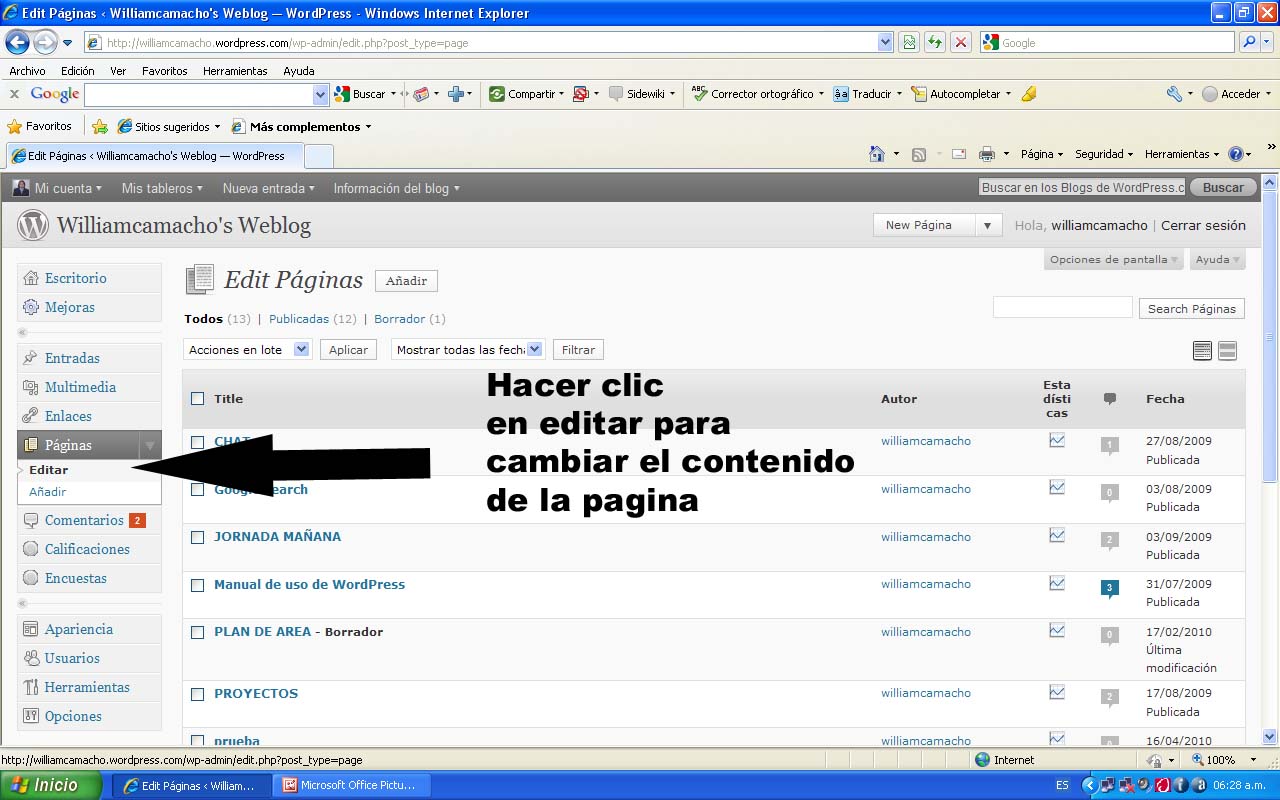Click the browser Stop icon
The width and height of the screenshot is (1280, 800).
click(960, 43)
